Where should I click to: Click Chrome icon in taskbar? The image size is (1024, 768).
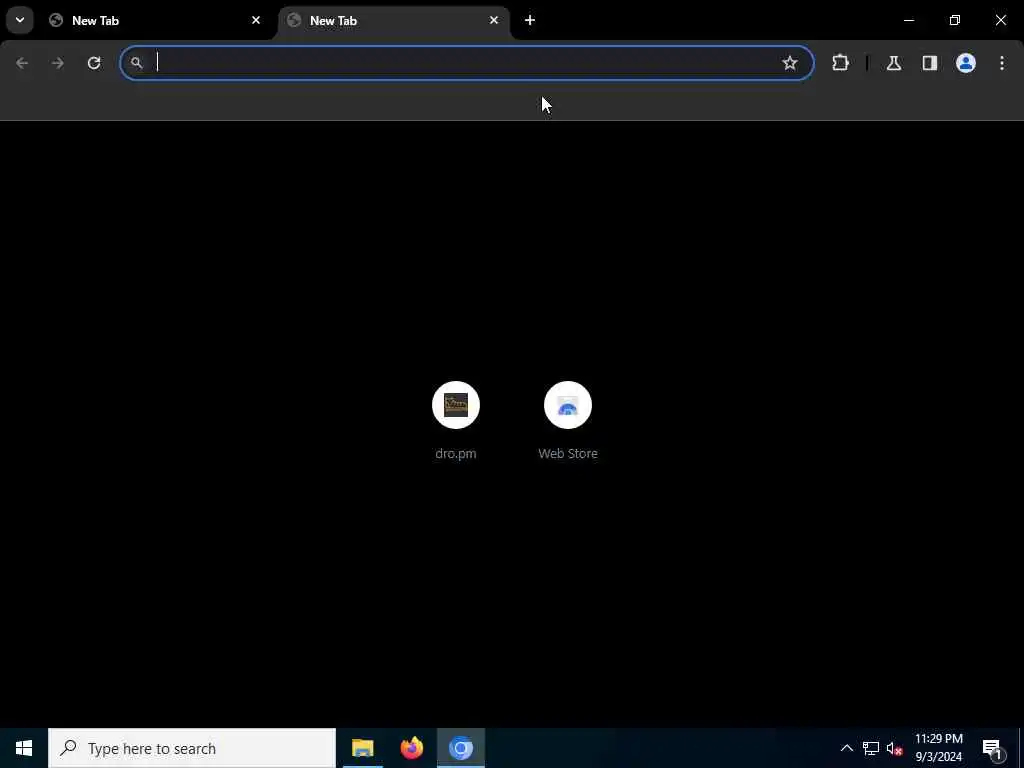(x=460, y=748)
